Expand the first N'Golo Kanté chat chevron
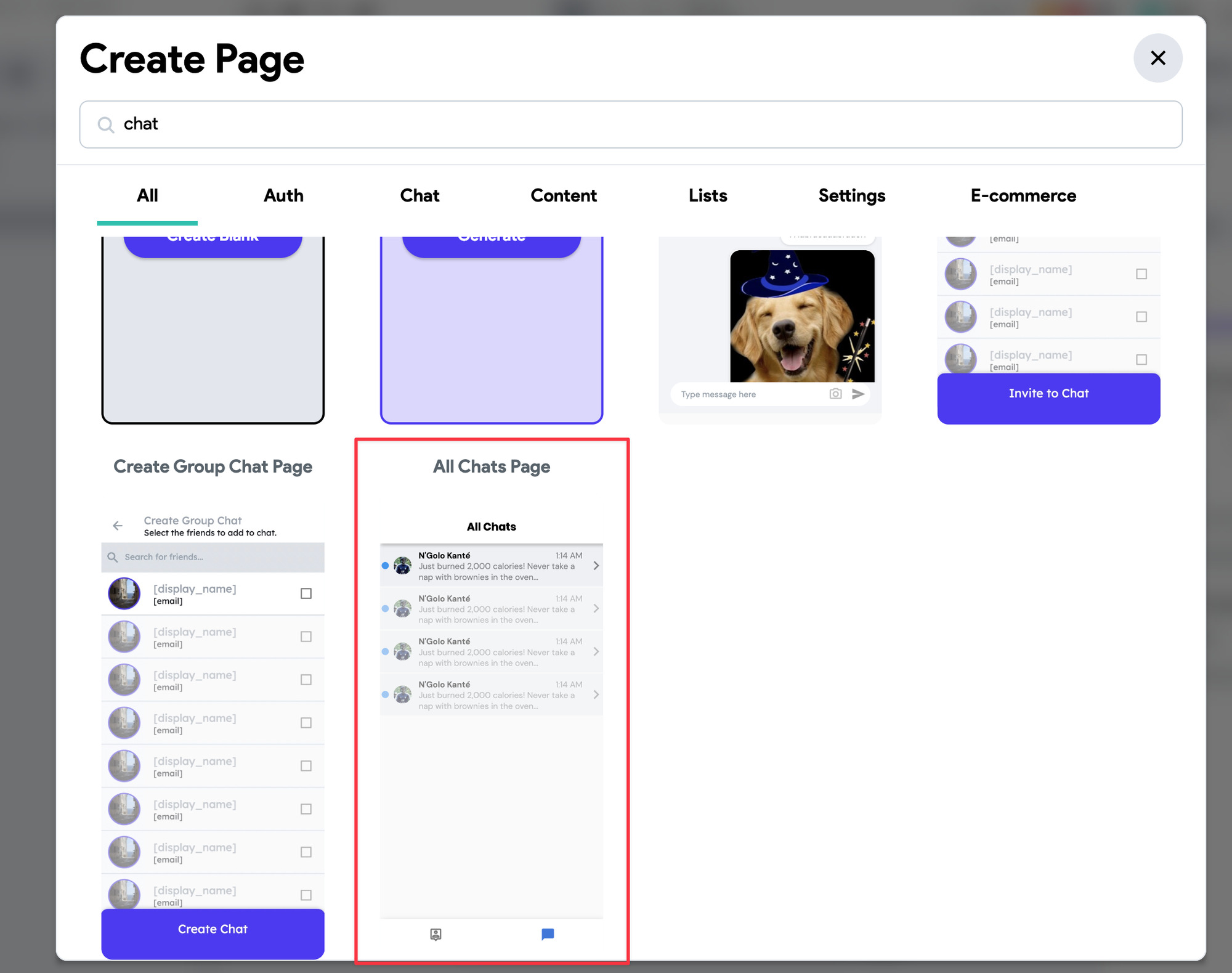1232x973 pixels. (596, 565)
